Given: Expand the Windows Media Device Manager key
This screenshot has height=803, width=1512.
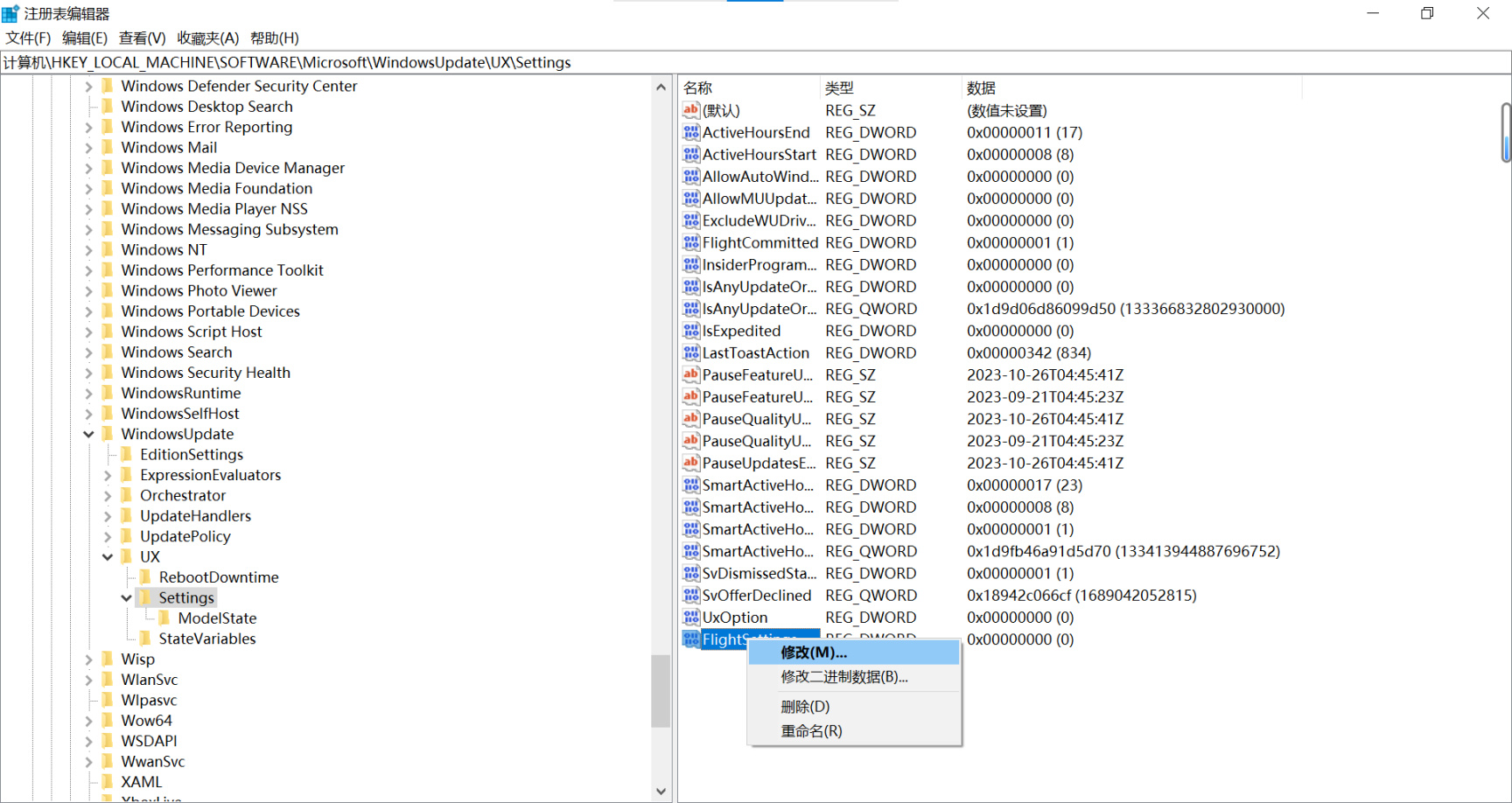Looking at the screenshot, I should 88,168.
